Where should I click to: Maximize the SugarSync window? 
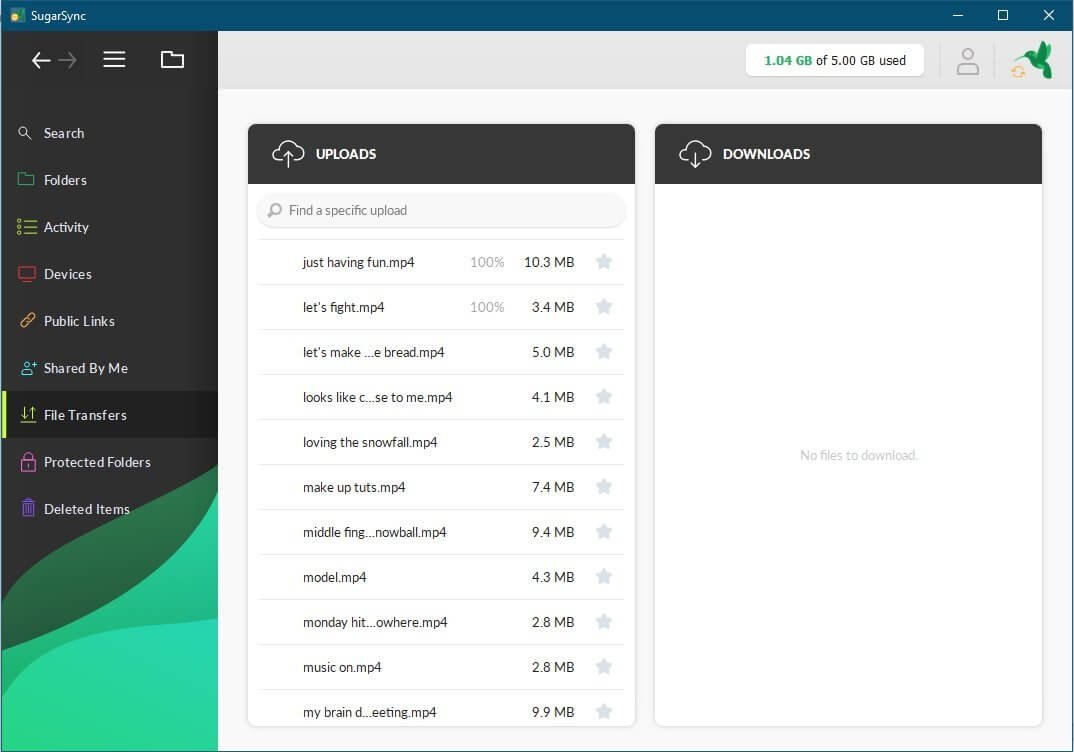click(x=1003, y=15)
